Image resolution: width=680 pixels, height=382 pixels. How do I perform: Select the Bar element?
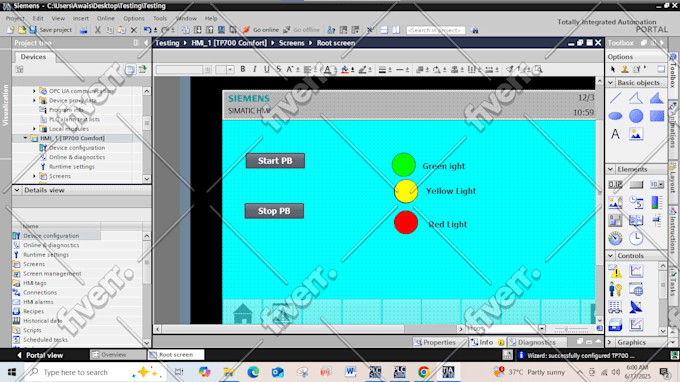[657, 202]
